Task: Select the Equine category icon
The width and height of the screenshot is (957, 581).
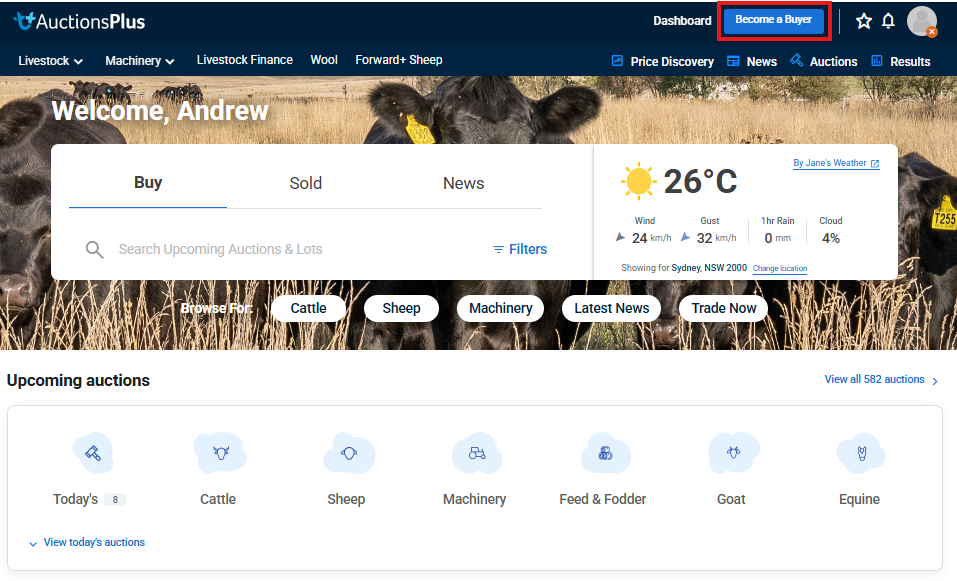Action: 861,453
